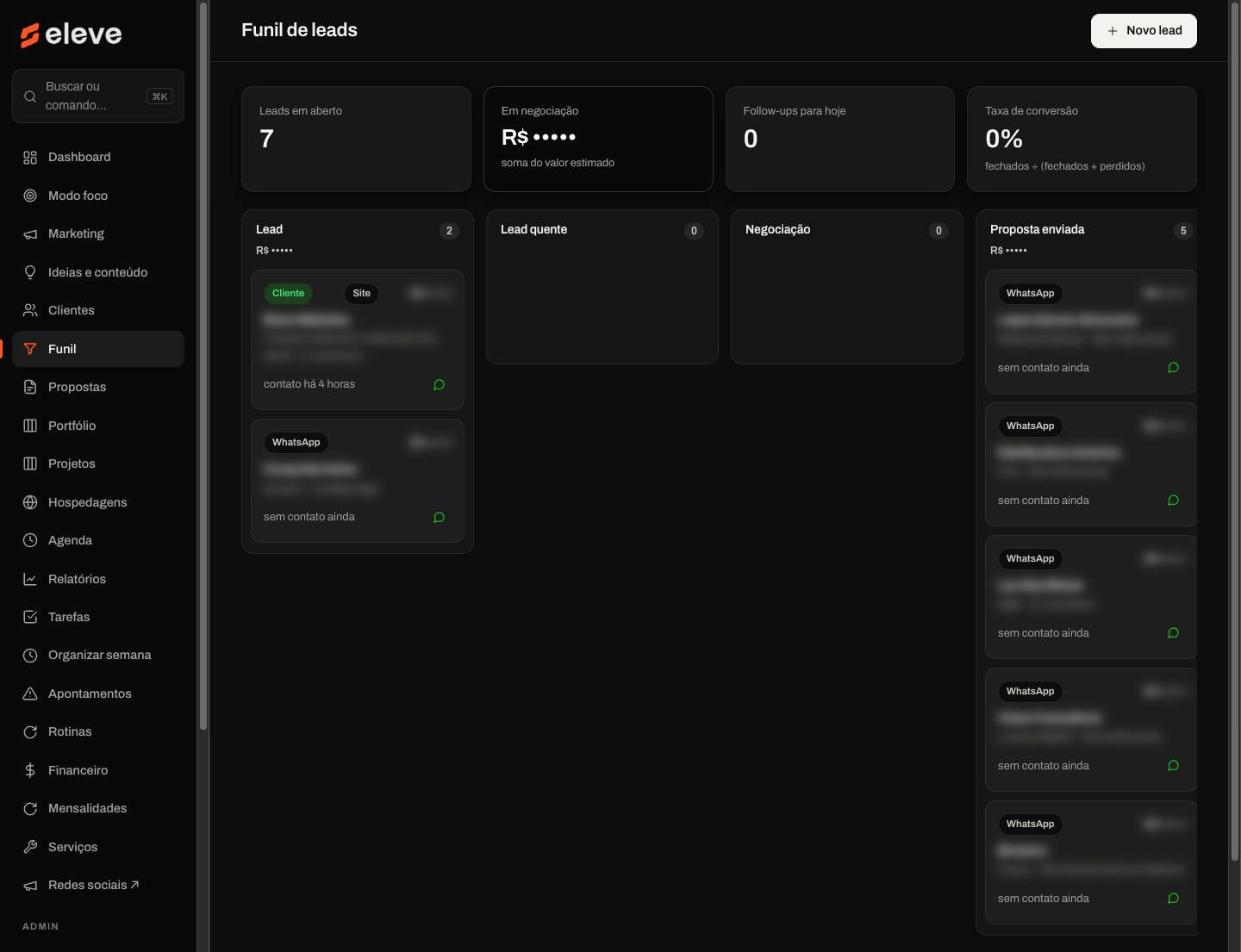This screenshot has height=952, width=1241.
Task: Click the Relatórios chart icon
Action: (30, 579)
